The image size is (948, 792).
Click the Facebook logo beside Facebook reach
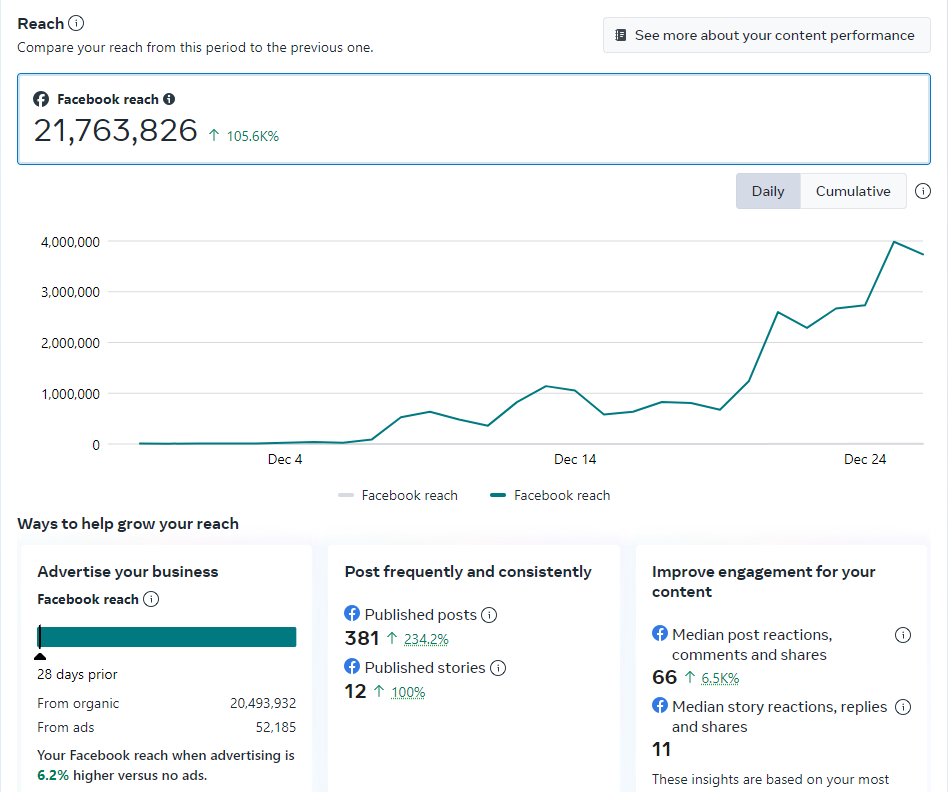41,99
